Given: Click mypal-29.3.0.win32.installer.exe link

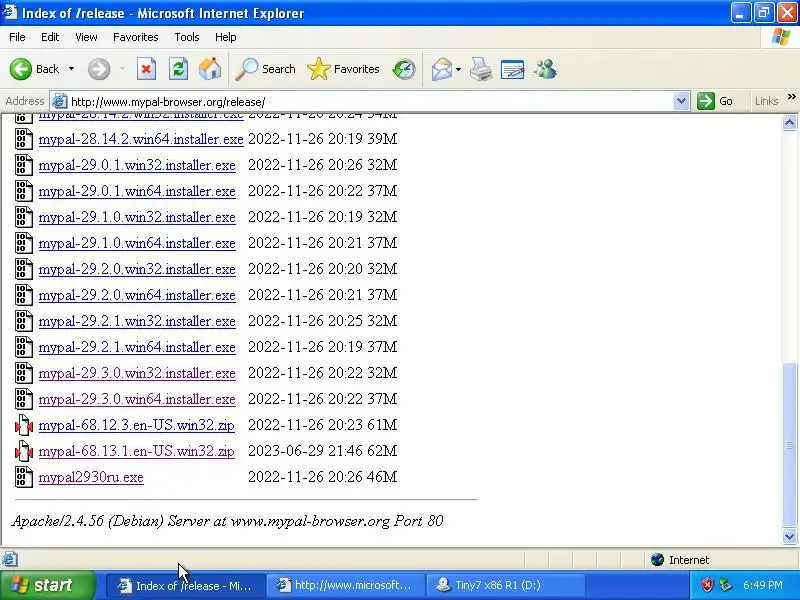Looking at the screenshot, I should pyautogui.click(x=137, y=373).
